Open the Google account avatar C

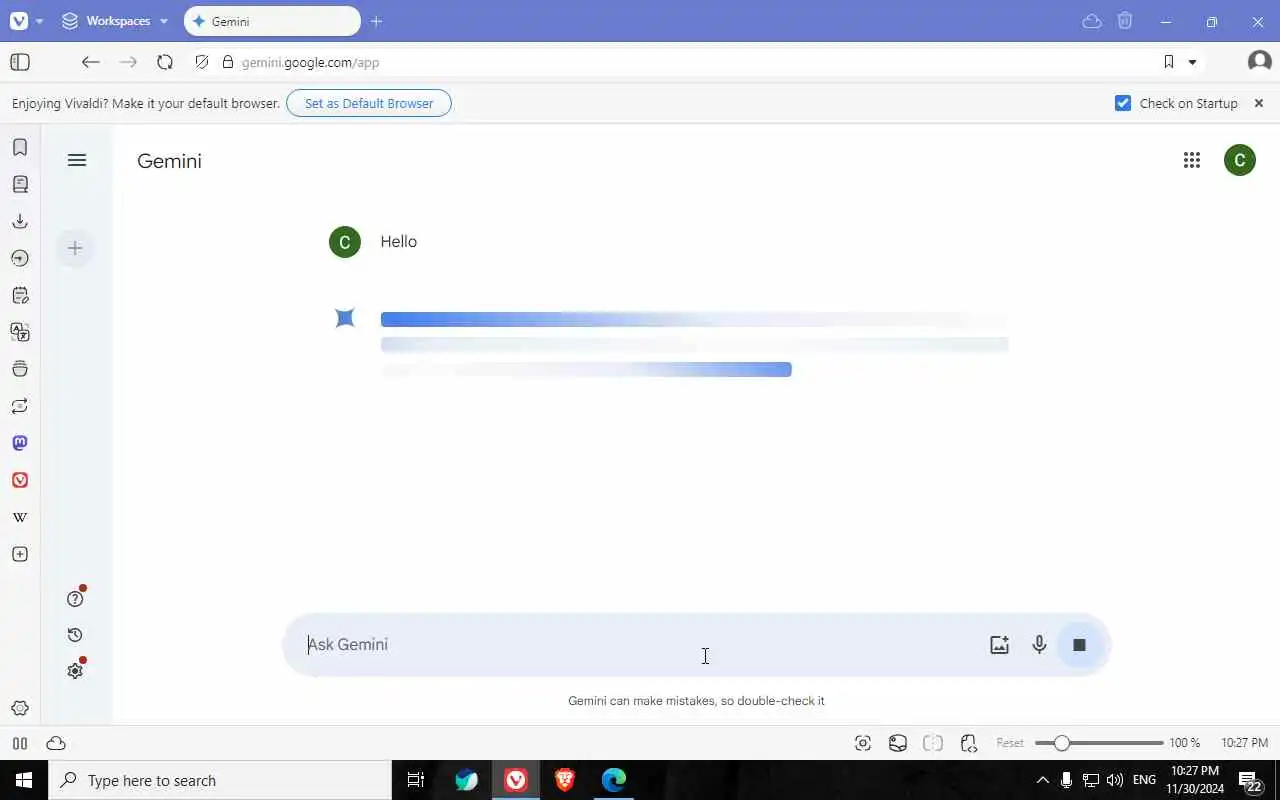click(1240, 160)
